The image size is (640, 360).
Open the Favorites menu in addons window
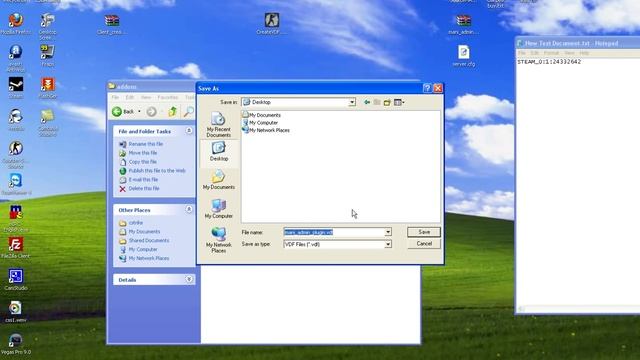tap(168, 98)
